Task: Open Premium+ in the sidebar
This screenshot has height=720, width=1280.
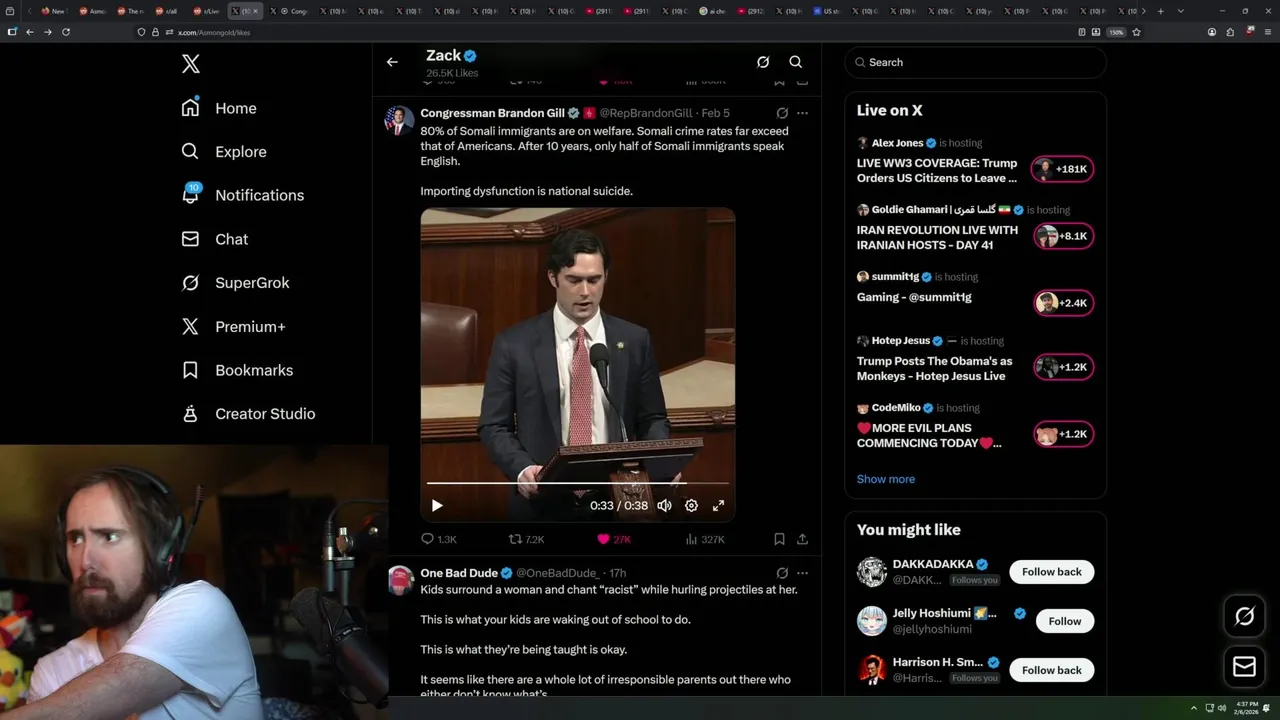Action: tap(233, 326)
